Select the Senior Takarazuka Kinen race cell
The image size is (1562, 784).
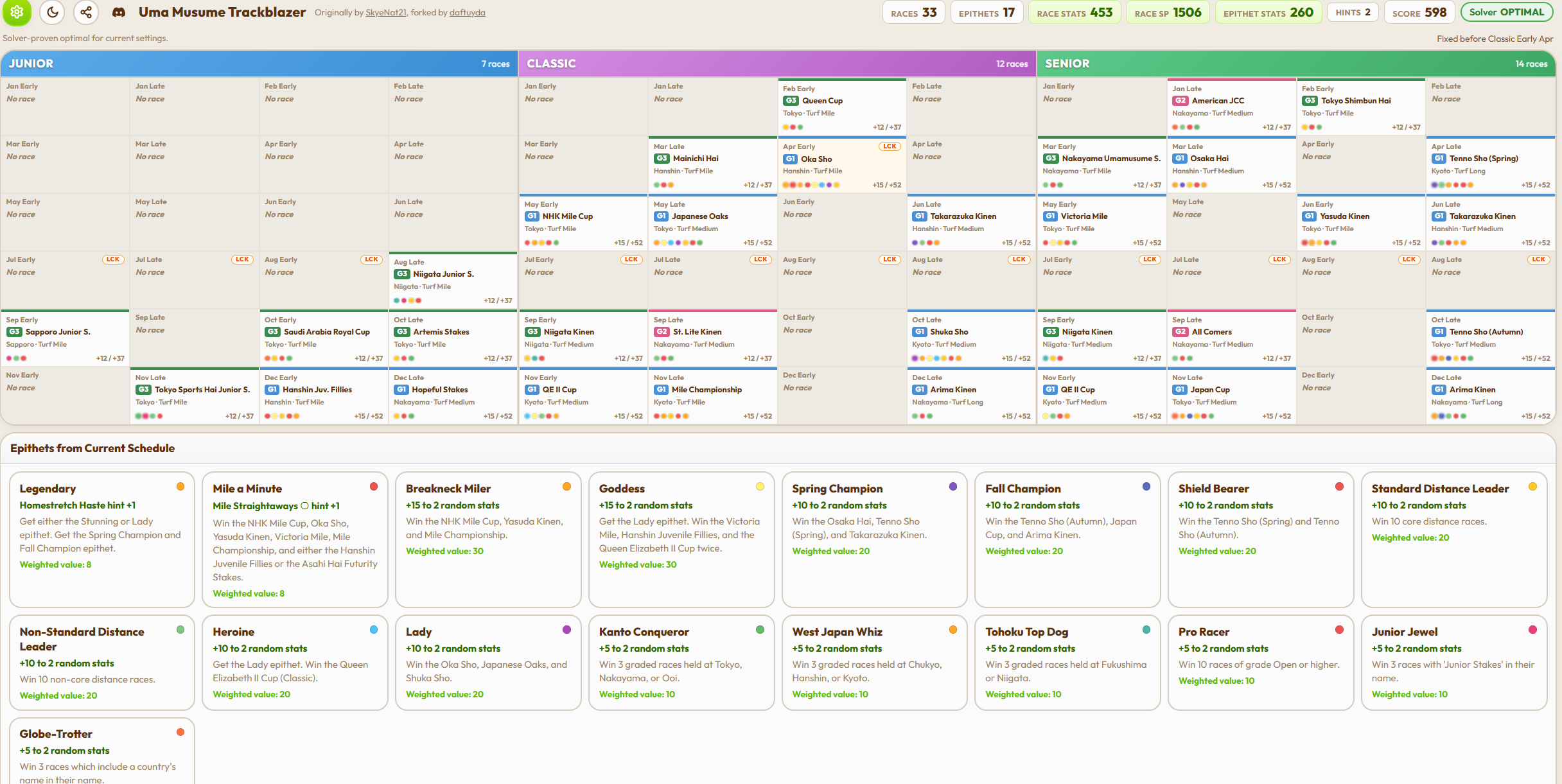[x=1490, y=222]
